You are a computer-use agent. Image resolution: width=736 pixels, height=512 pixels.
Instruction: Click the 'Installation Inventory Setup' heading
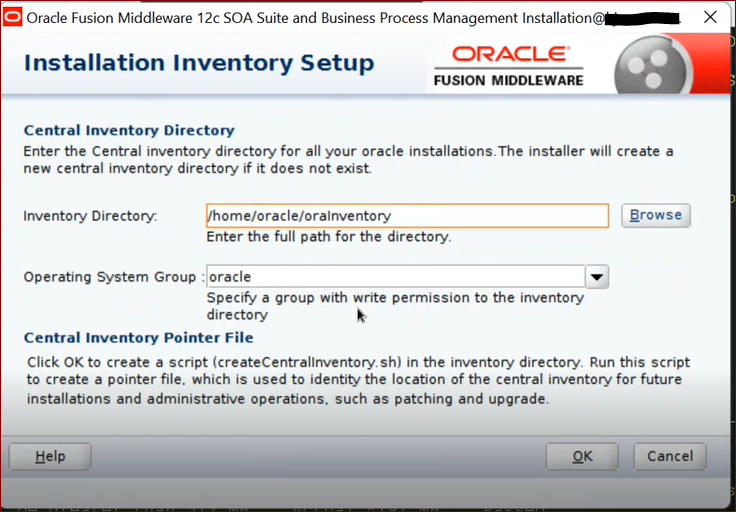pyautogui.click(x=199, y=63)
